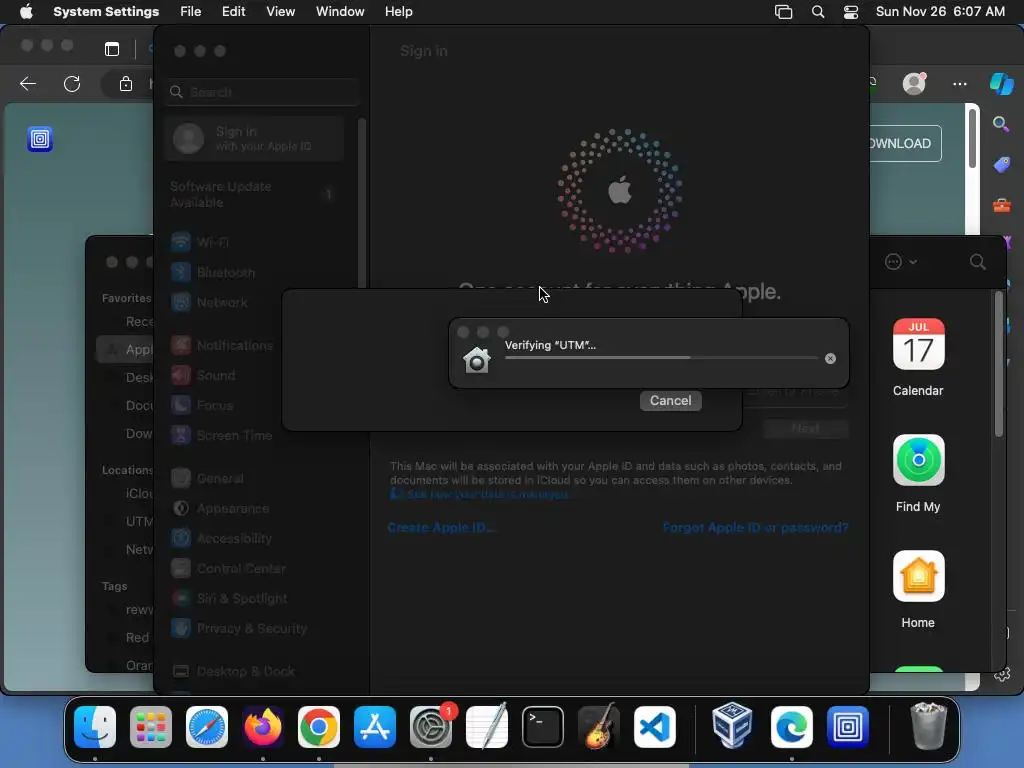Click the Create Apple ID link
This screenshot has height=768, width=1024.
pos(441,528)
